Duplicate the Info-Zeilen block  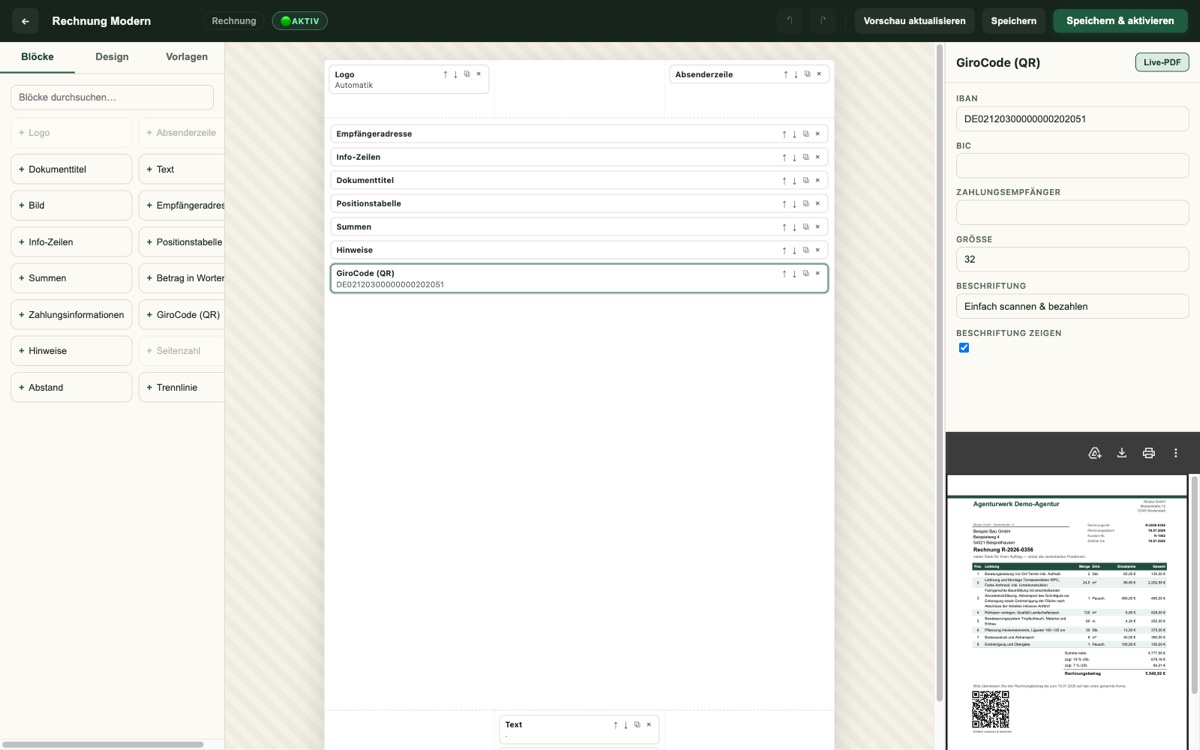(x=806, y=157)
